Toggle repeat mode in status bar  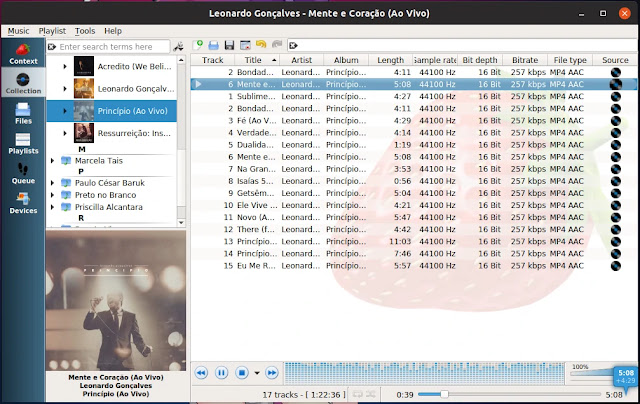pos(358,394)
